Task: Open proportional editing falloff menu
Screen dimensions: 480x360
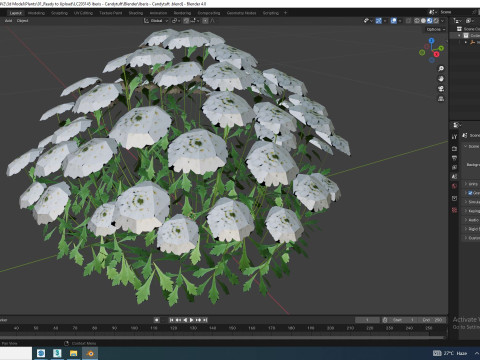Action: 212,21
